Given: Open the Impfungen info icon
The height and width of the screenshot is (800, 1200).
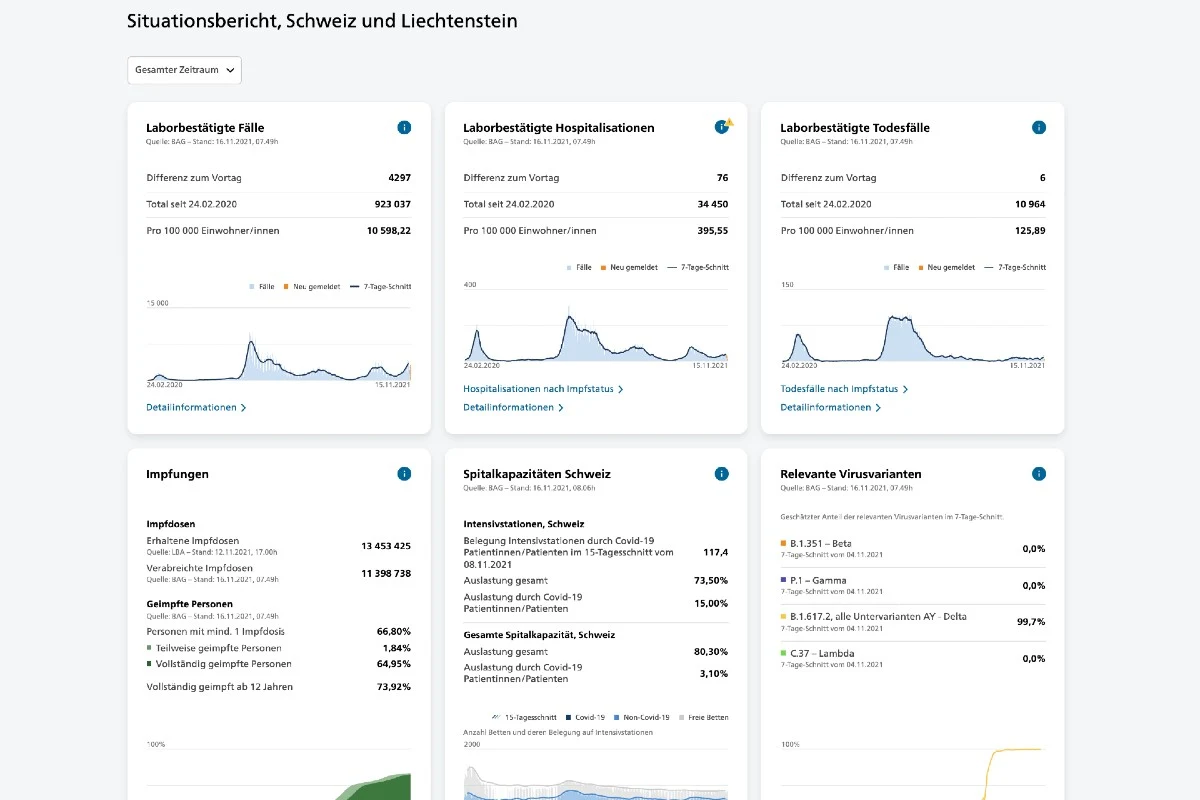Looking at the screenshot, I should 404,474.
